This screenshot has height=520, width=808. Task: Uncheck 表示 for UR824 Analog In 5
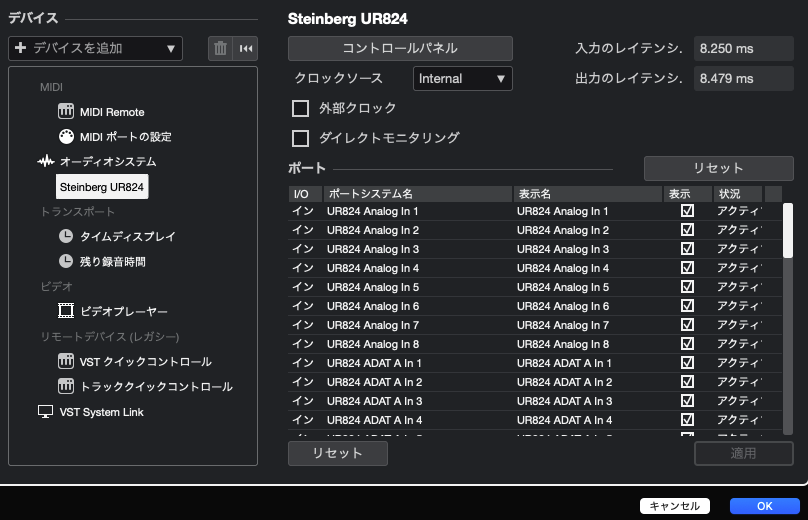[687, 287]
